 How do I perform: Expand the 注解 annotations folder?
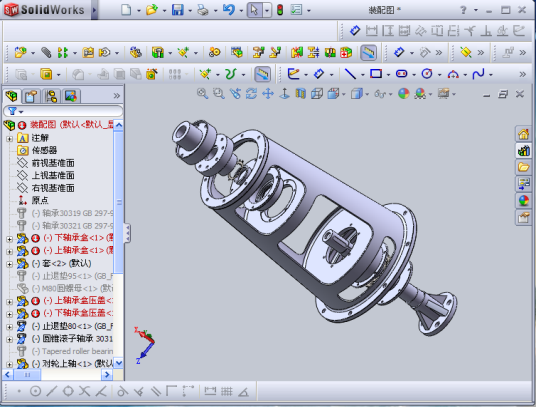pos(10,138)
